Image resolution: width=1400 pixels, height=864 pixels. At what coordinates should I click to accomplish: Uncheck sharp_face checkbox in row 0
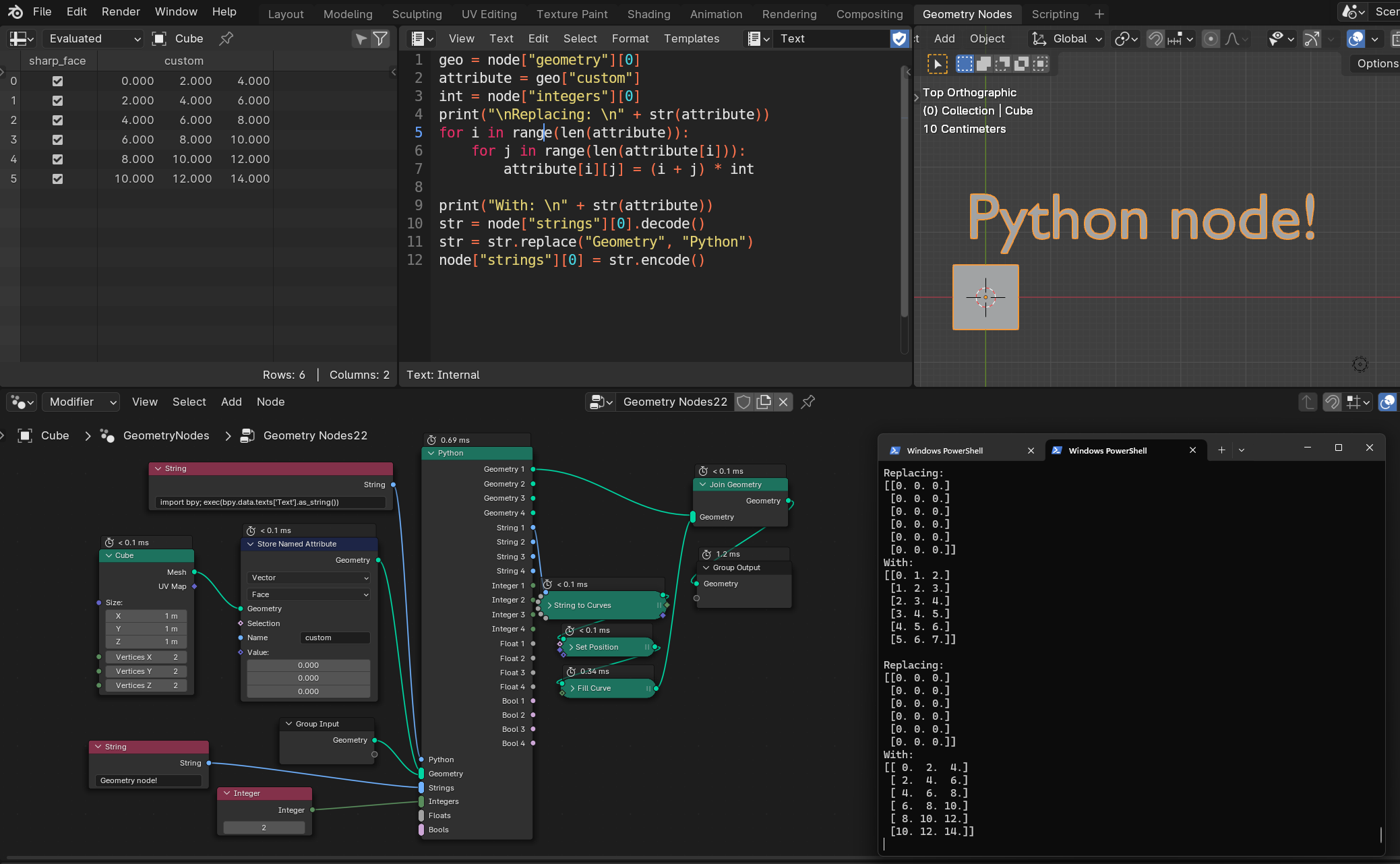[57, 81]
